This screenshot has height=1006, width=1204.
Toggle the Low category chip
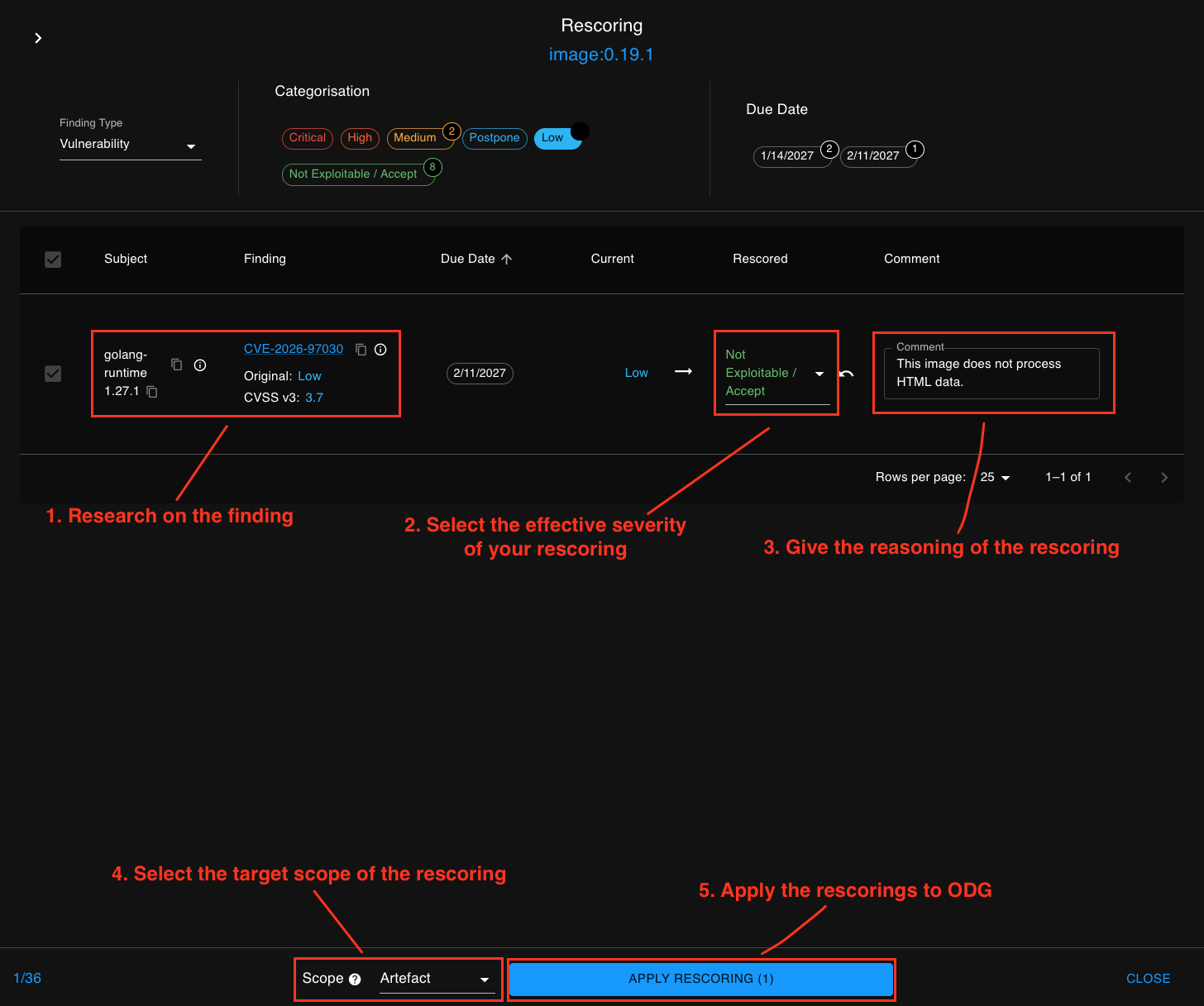tap(558, 138)
